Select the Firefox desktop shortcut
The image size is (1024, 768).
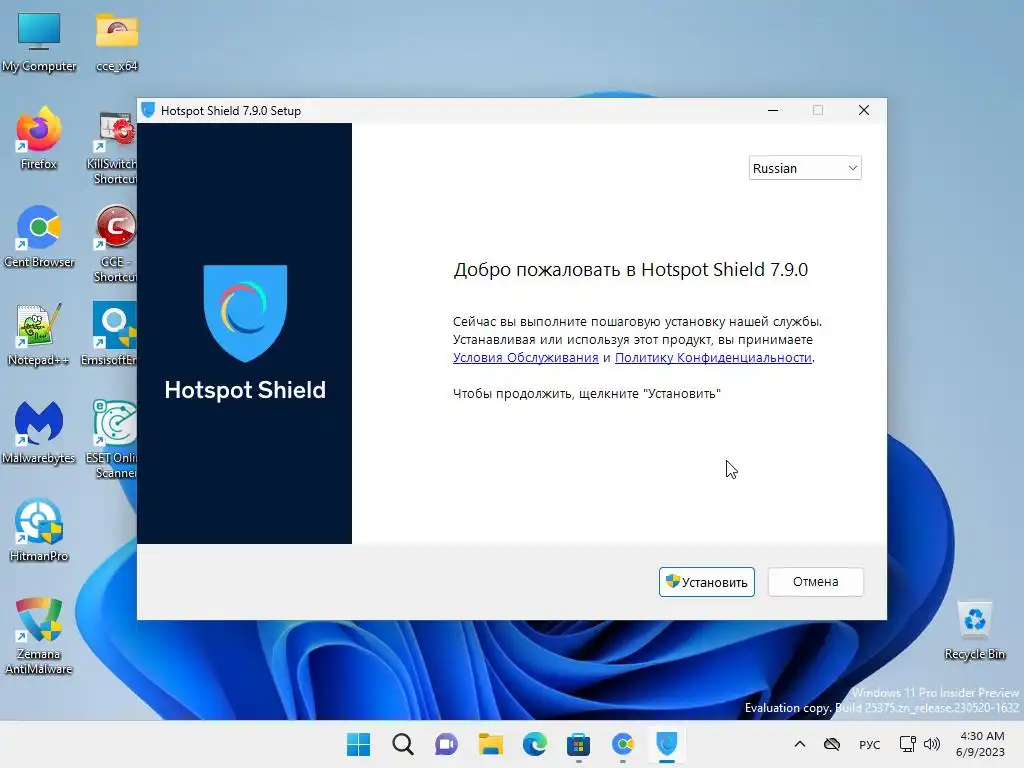(39, 139)
